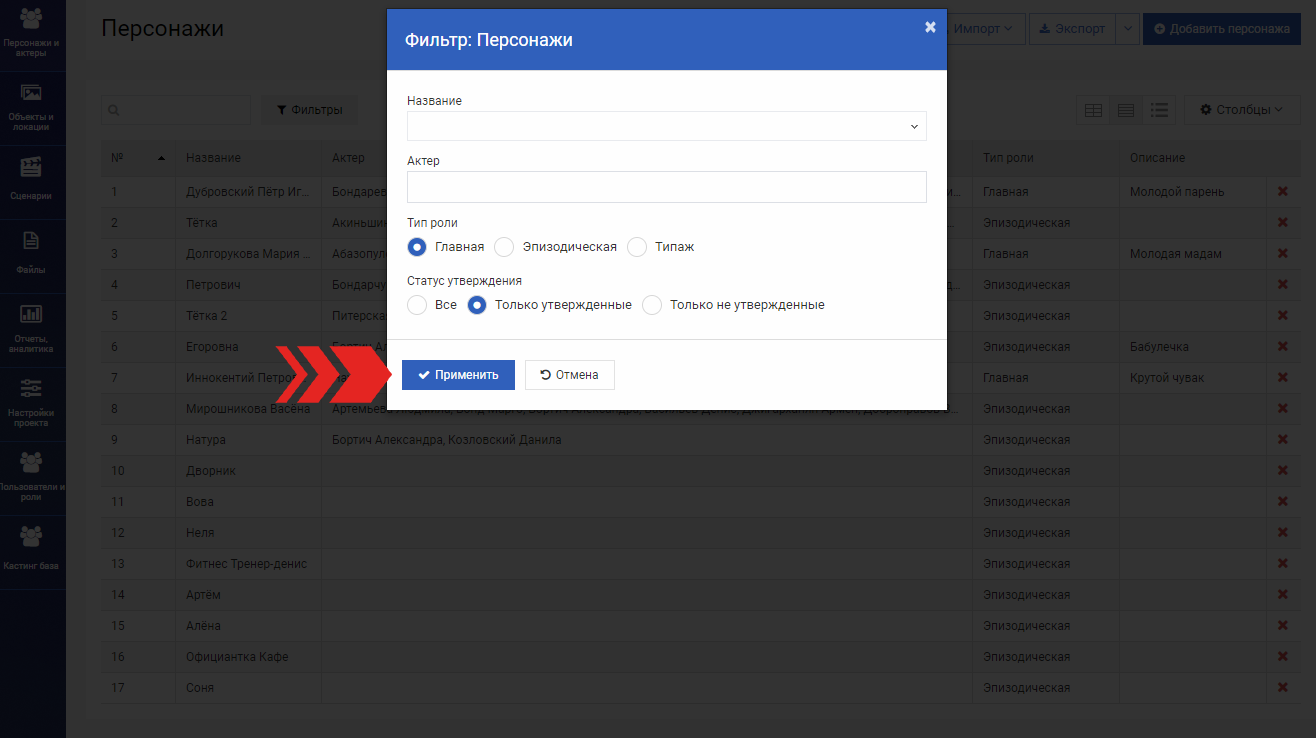Delete the Артём row with red X
This screenshot has height=738, width=1316.
pyautogui.click(x=1283, y=594)
